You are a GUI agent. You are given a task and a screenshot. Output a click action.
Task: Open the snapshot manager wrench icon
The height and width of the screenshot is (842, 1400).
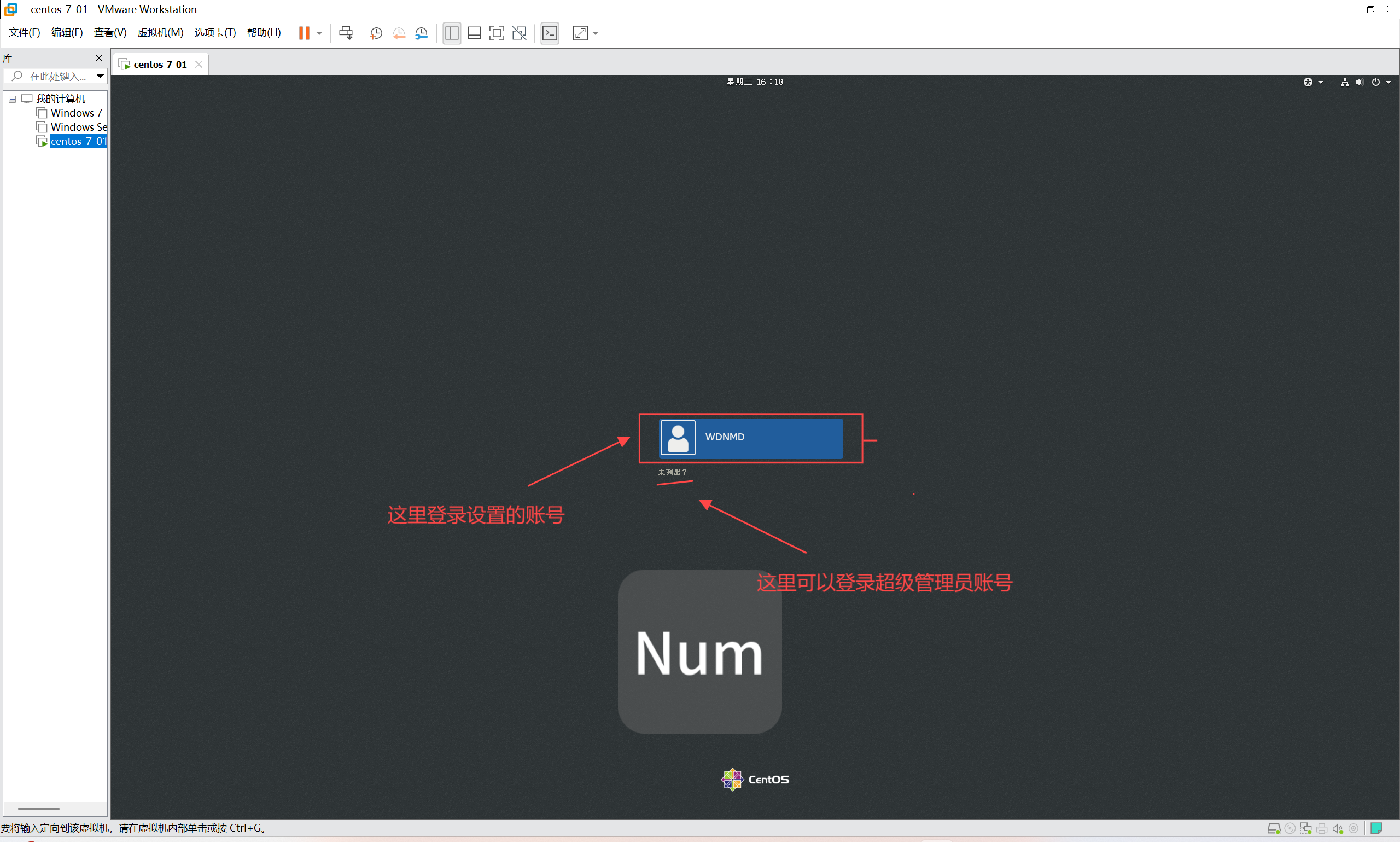[x=421, y=33]
